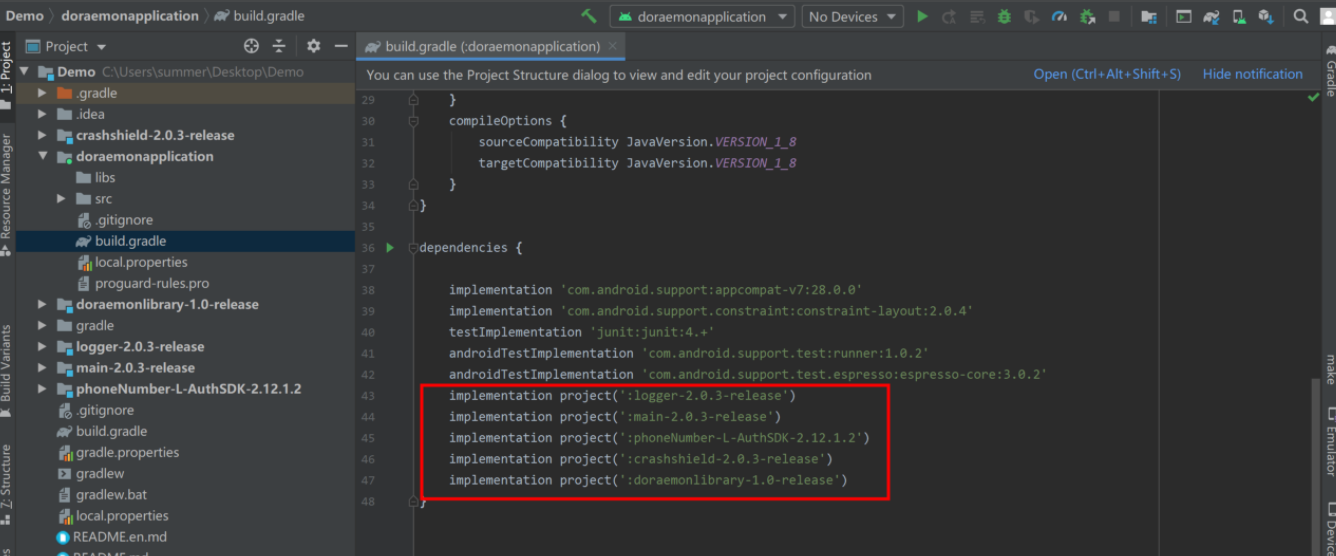Collapse the doraemonapplication module
This screenshot has width=1336, height=556.
[42, 156]
